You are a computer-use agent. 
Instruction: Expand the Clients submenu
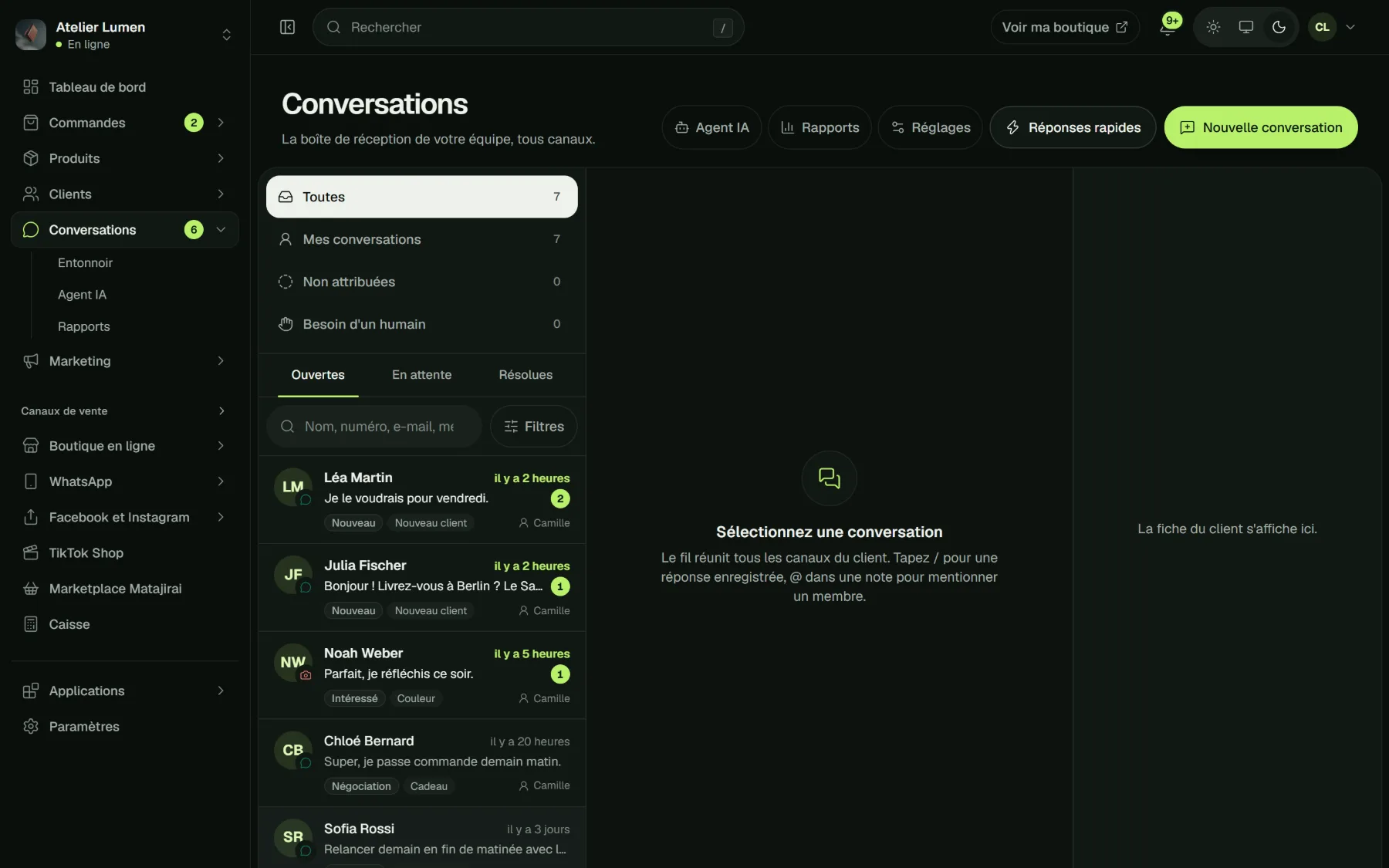(221, 194)
